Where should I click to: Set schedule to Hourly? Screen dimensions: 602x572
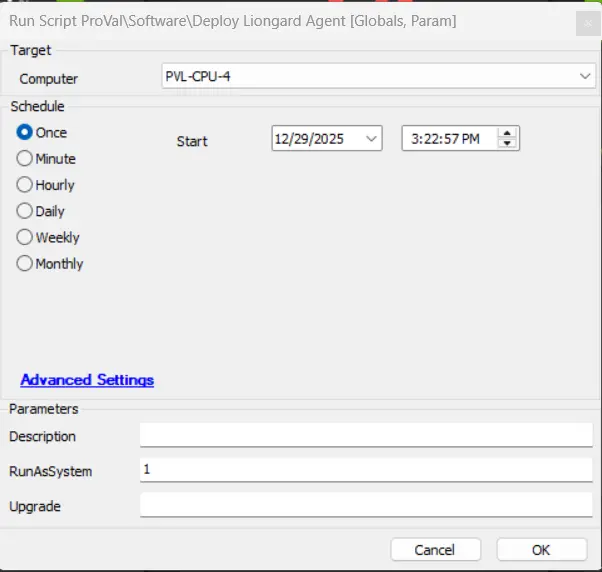tap(25, 185)
